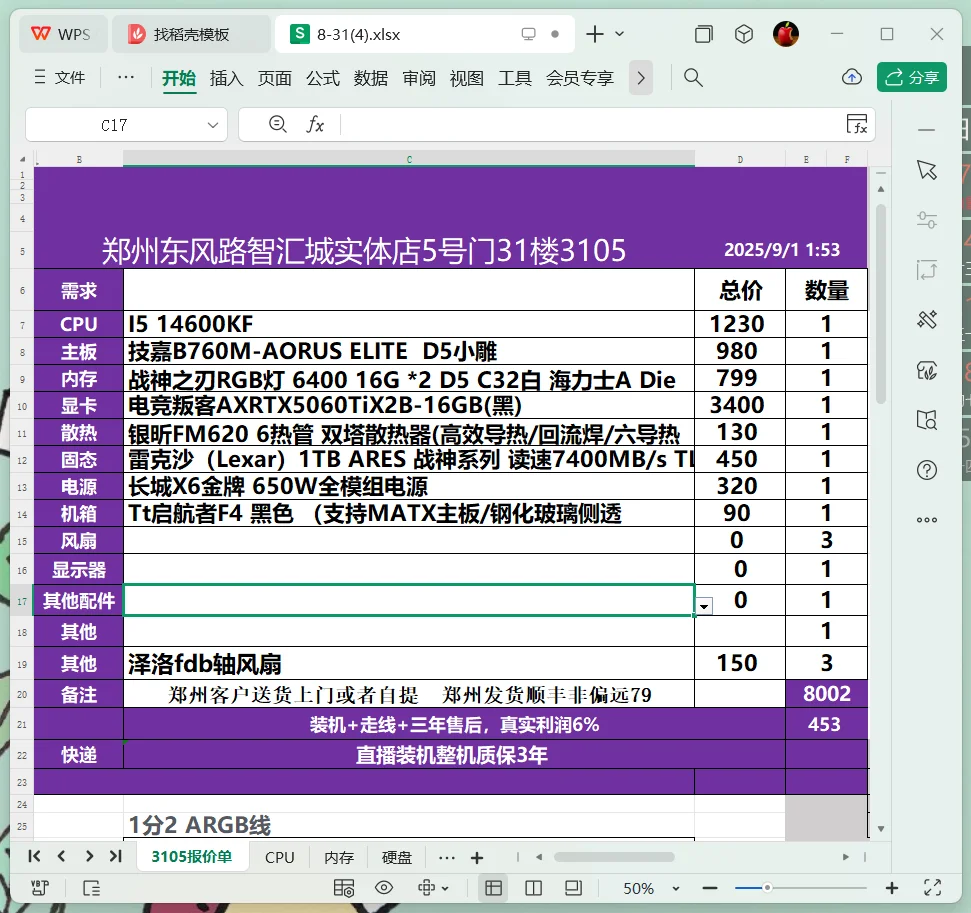Click the selection arrow tool in sidebar
Image resolution: width=971 pixels, height=913 pixels.
click(x=927, y=170)
